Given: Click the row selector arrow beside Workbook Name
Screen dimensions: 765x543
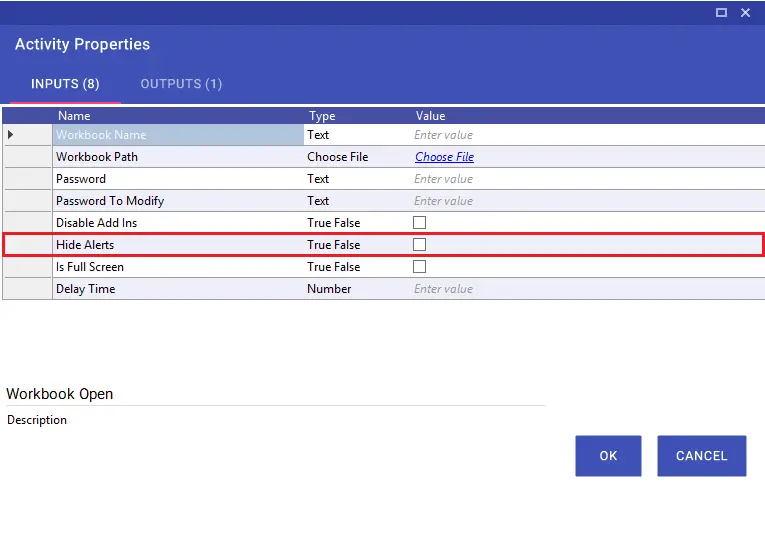Looking at the screenshot, I should (x=10, y=135).
